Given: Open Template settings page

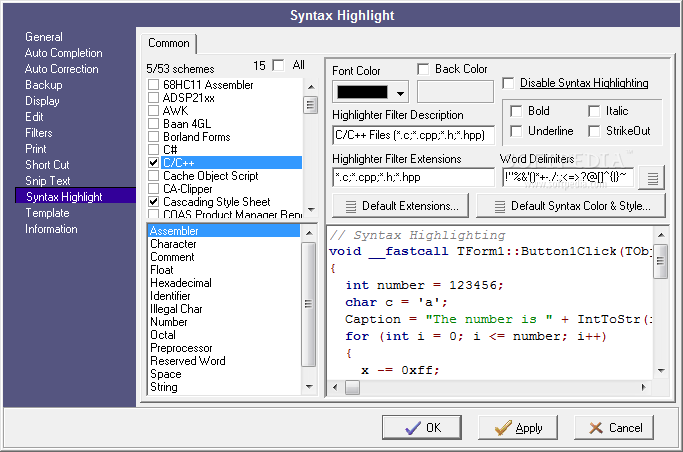Looking at the screenshot, I should click(x=47, y=213).
